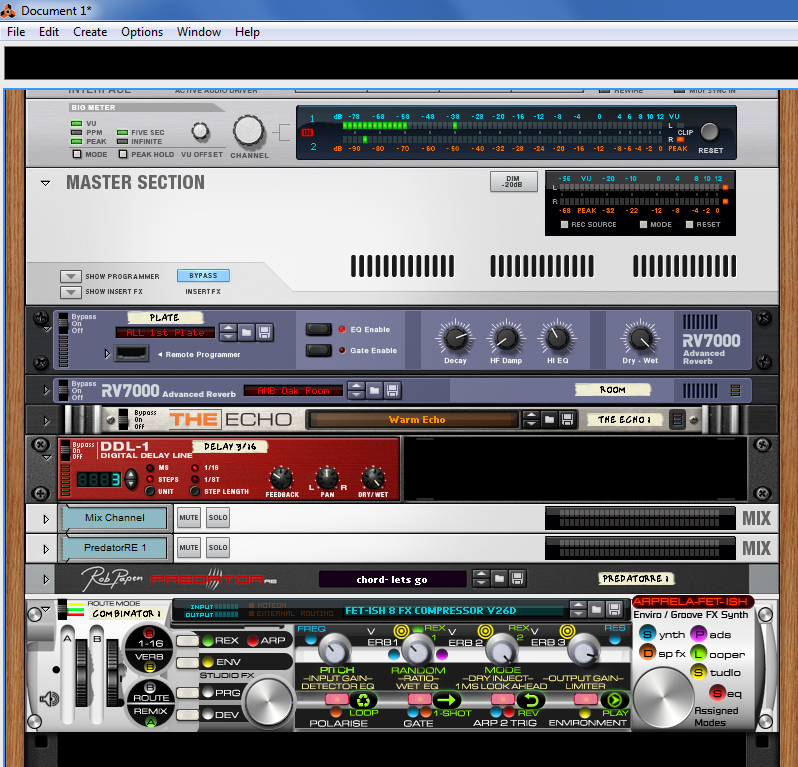Solo the PredatorRE 1 channel
The width and height of the screenshot is (798, 767).
[x=218, y=548]
